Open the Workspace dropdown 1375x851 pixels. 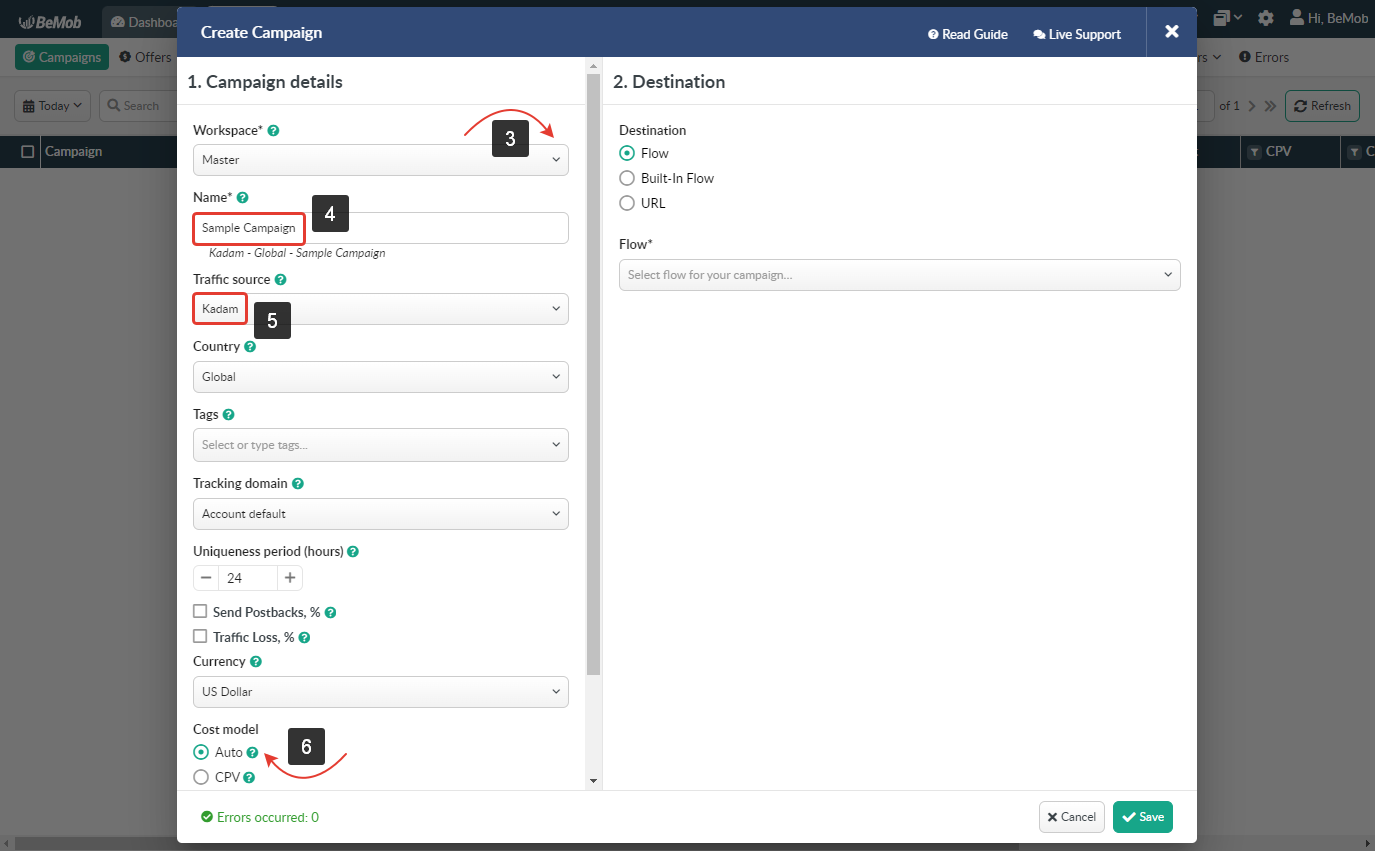coord(380,160)
